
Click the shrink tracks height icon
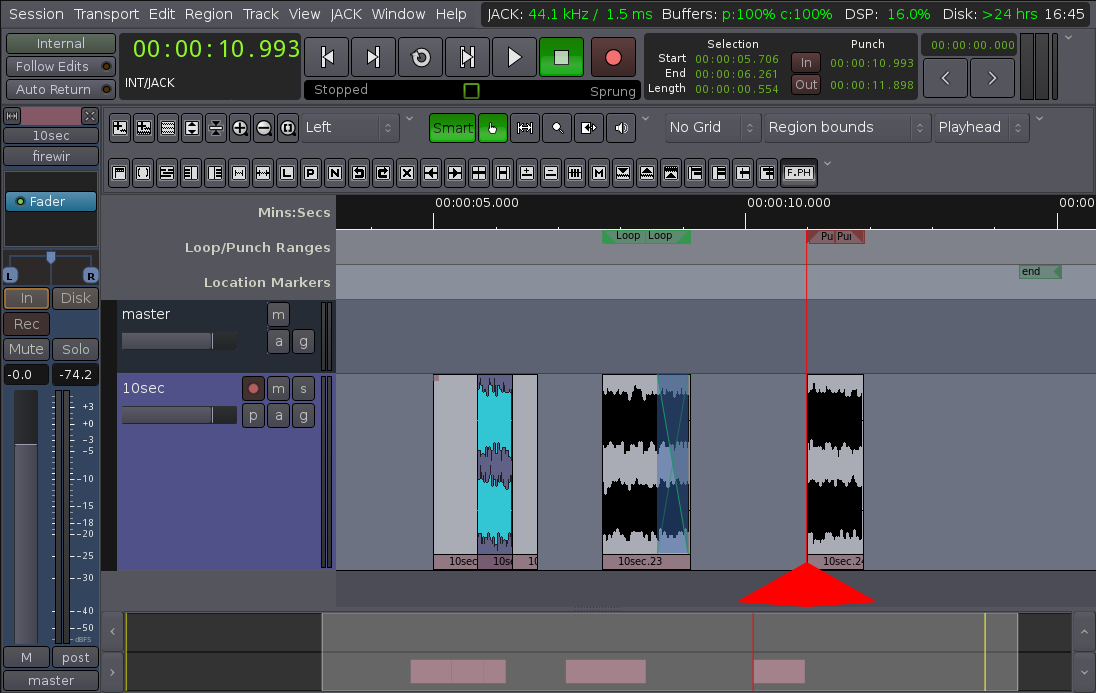click(x=216, y=128)
